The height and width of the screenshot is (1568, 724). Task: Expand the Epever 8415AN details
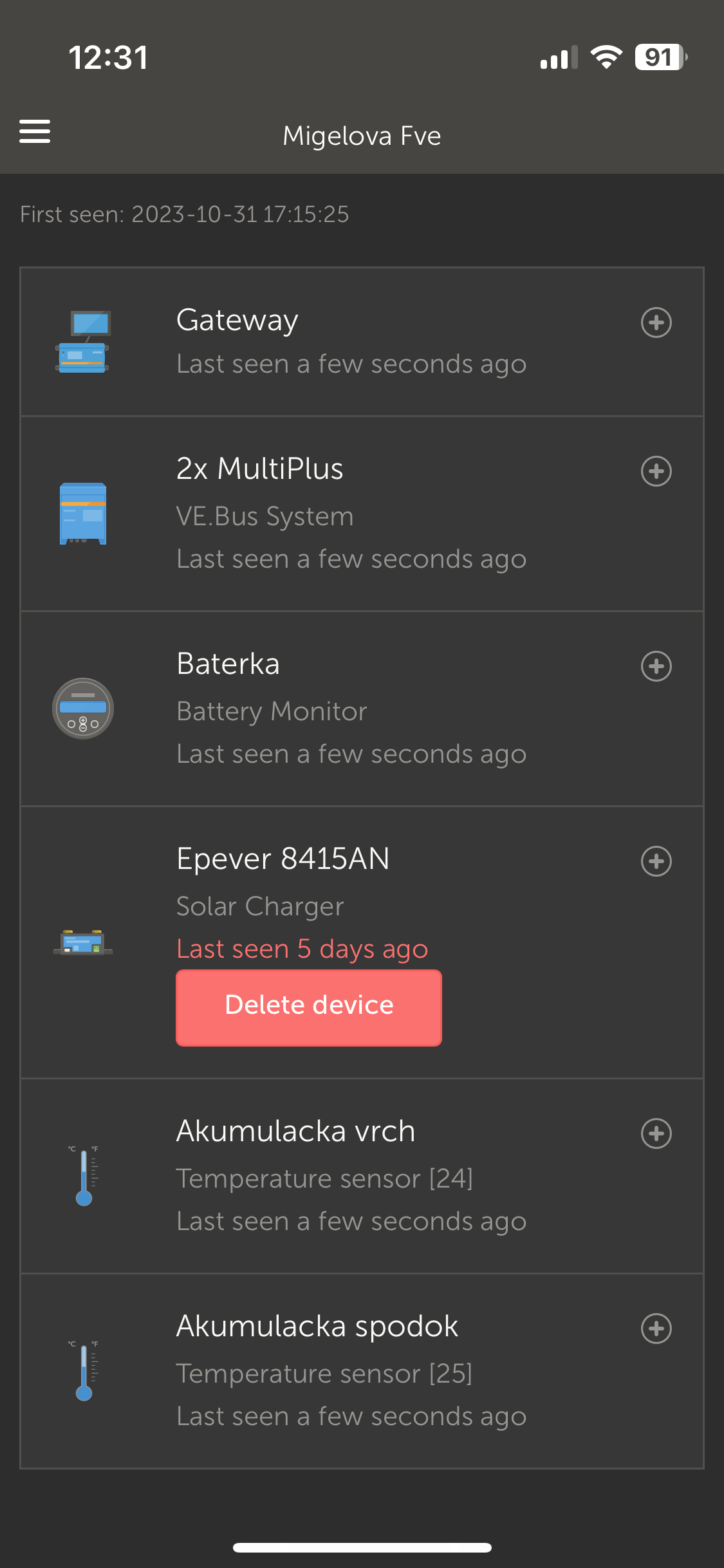point(656,861)
